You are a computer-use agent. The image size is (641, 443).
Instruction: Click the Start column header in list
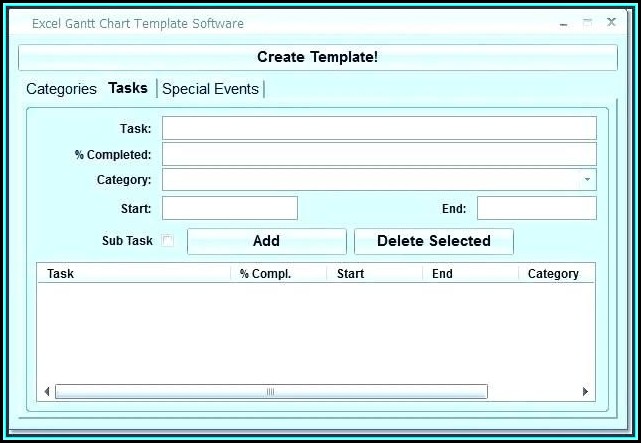(374, 274)
